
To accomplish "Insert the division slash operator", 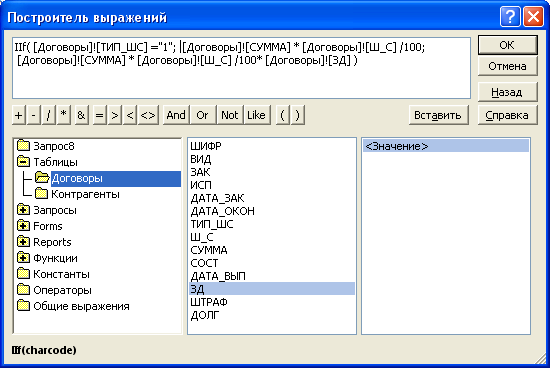I will pos(49,115).
